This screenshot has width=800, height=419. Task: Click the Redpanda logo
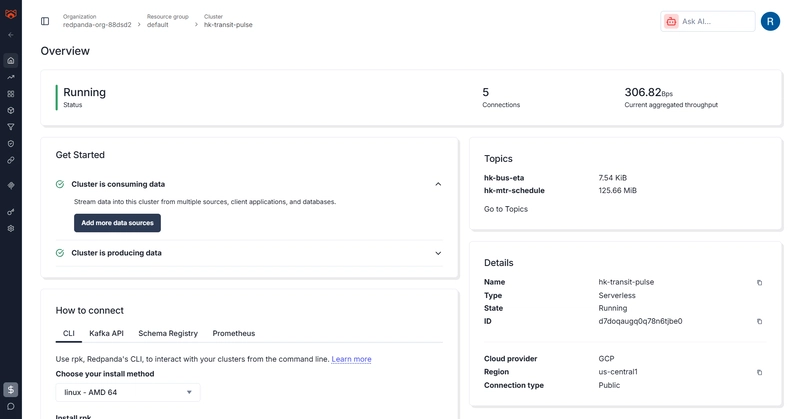pyautogui.click(x=11, y=12)
